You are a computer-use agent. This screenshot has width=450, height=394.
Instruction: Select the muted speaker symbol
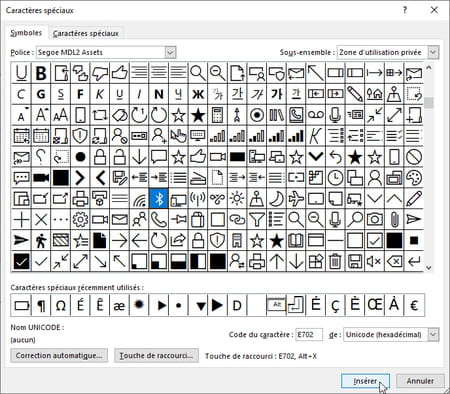(x=375, y=262)
